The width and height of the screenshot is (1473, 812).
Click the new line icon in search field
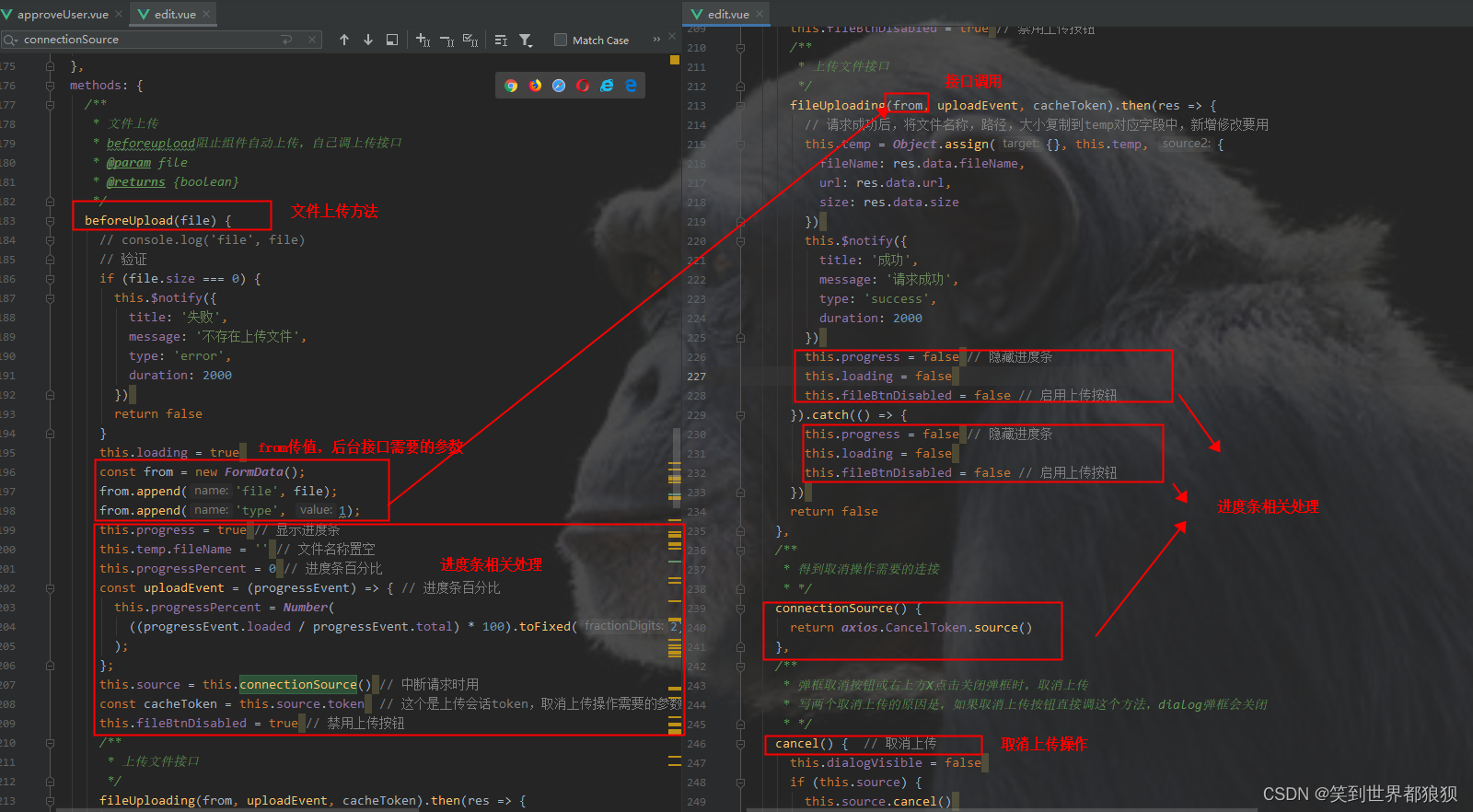click(286, 40)
